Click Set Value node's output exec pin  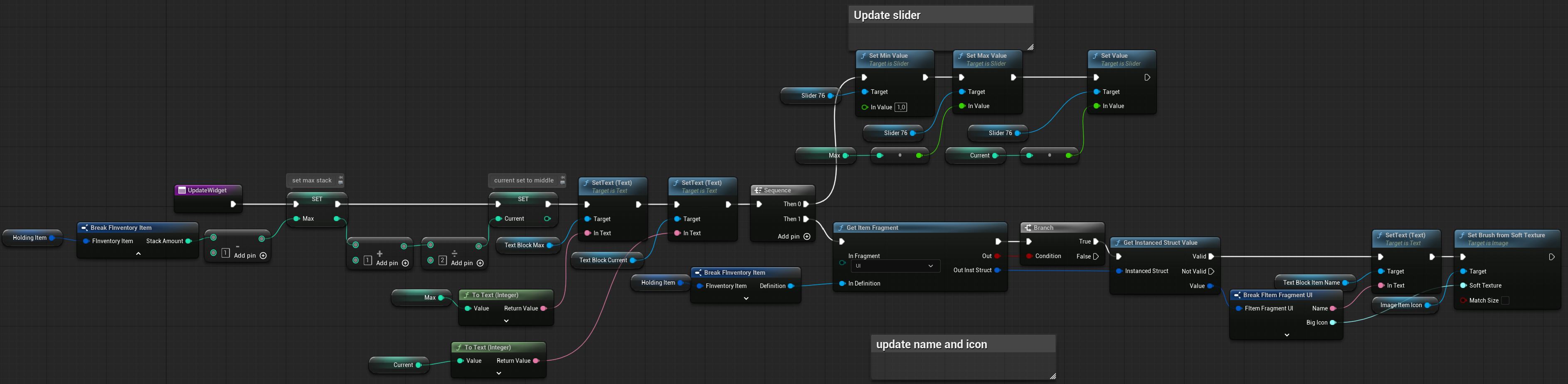[x=1147, y=78]
